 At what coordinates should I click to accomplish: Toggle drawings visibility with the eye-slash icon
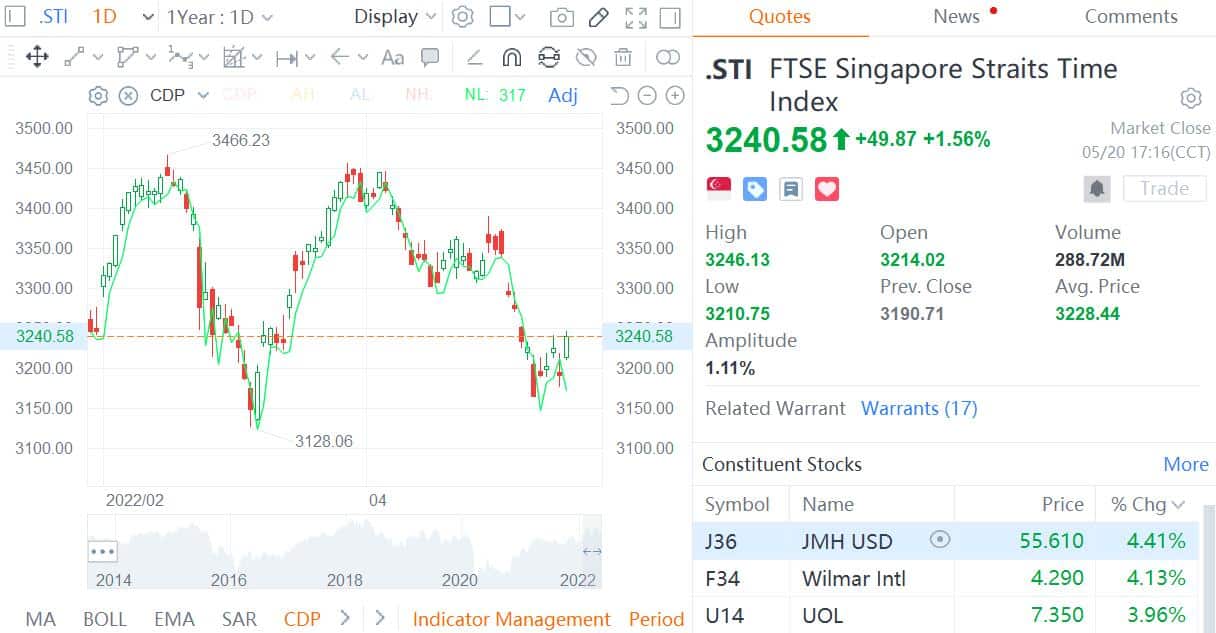click(x=586, y=57)
